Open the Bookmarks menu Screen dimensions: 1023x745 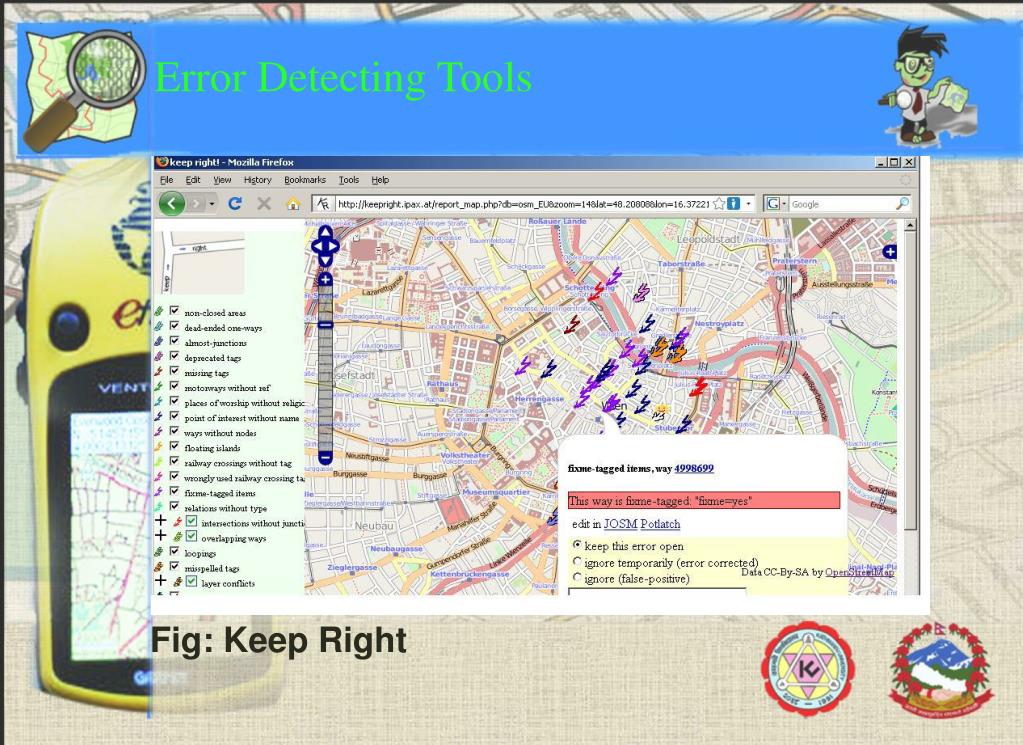coord(305,180)
